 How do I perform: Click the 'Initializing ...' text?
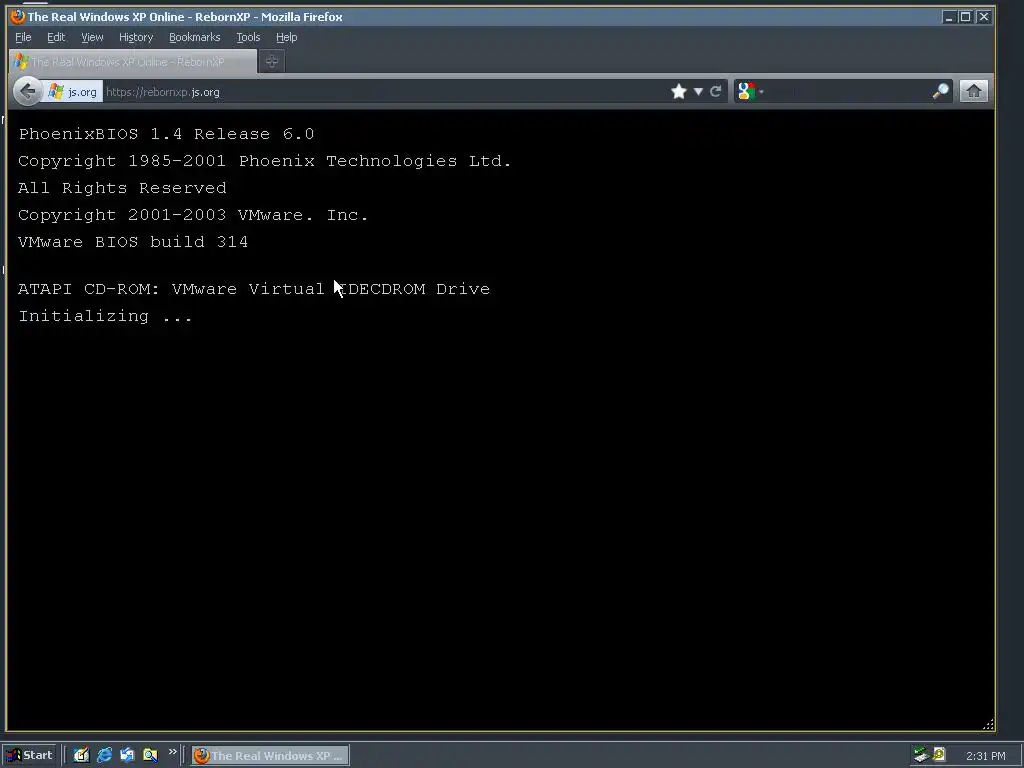(105, 316)
